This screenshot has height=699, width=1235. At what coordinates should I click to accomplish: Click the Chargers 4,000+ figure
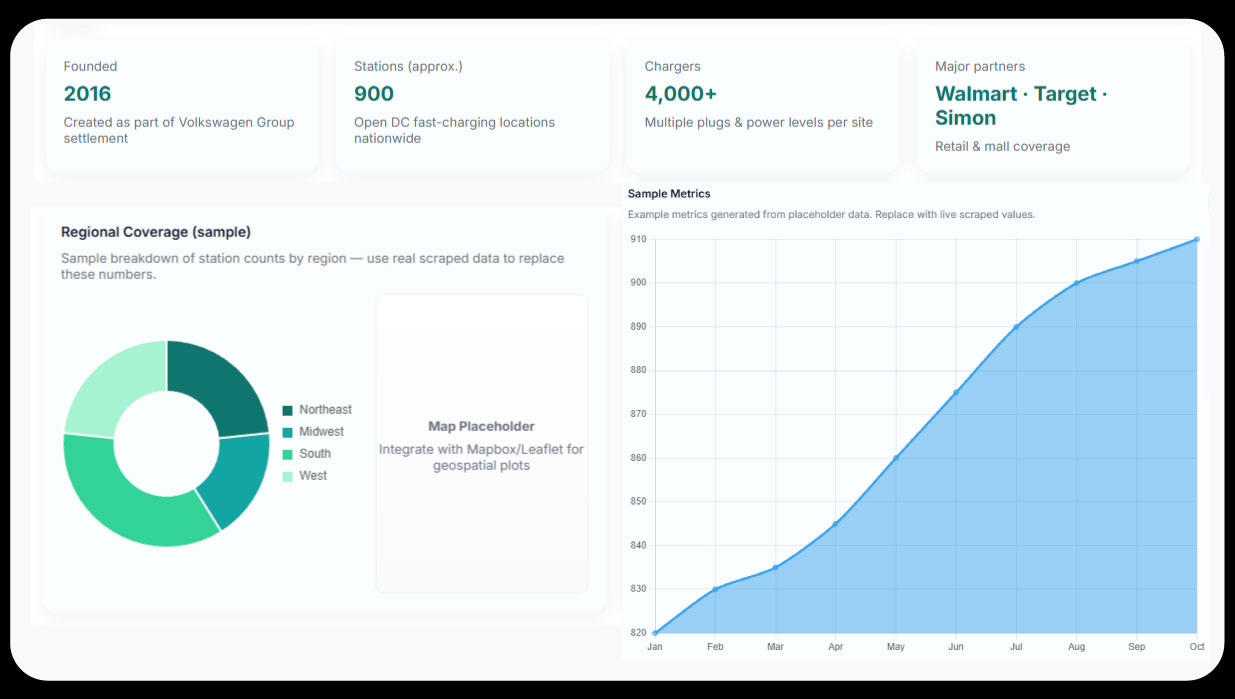coord(681,94)
